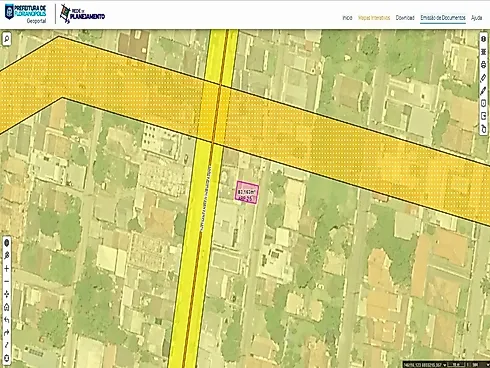
Task: Open the Mapas Interativos tab
Action: point(374,18)
